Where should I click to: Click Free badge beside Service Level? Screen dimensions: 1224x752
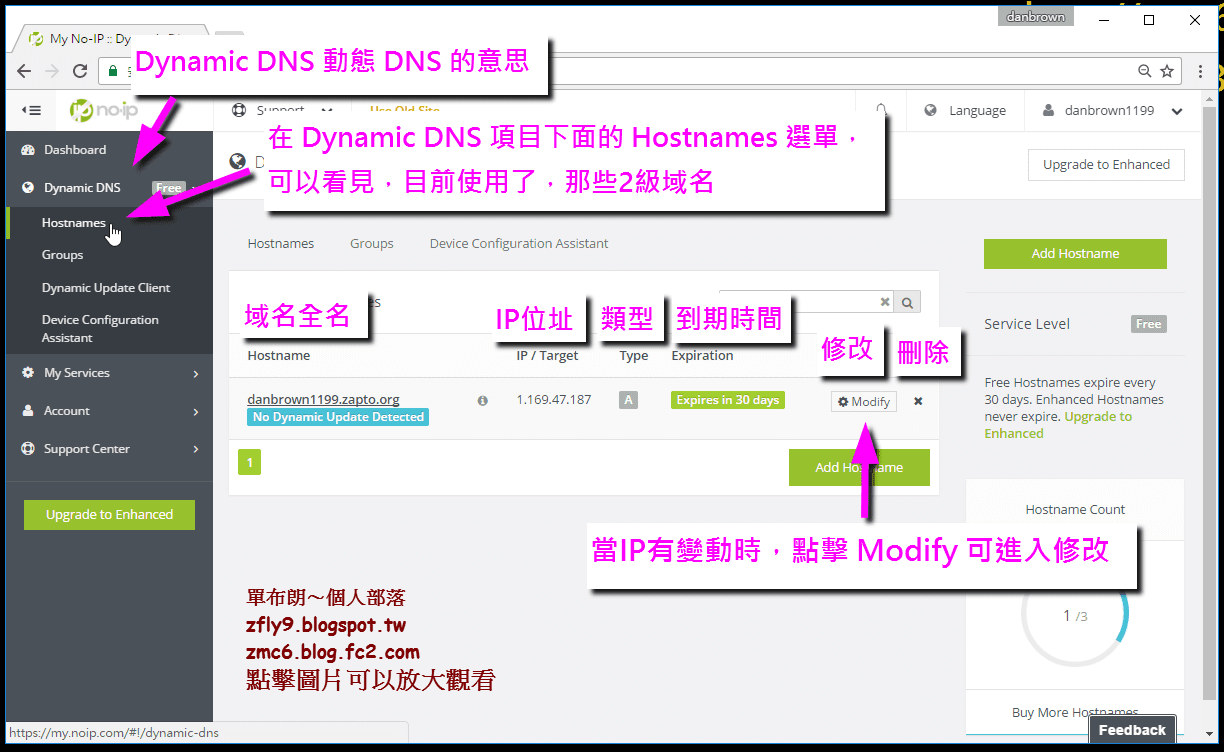[1149, 324]
